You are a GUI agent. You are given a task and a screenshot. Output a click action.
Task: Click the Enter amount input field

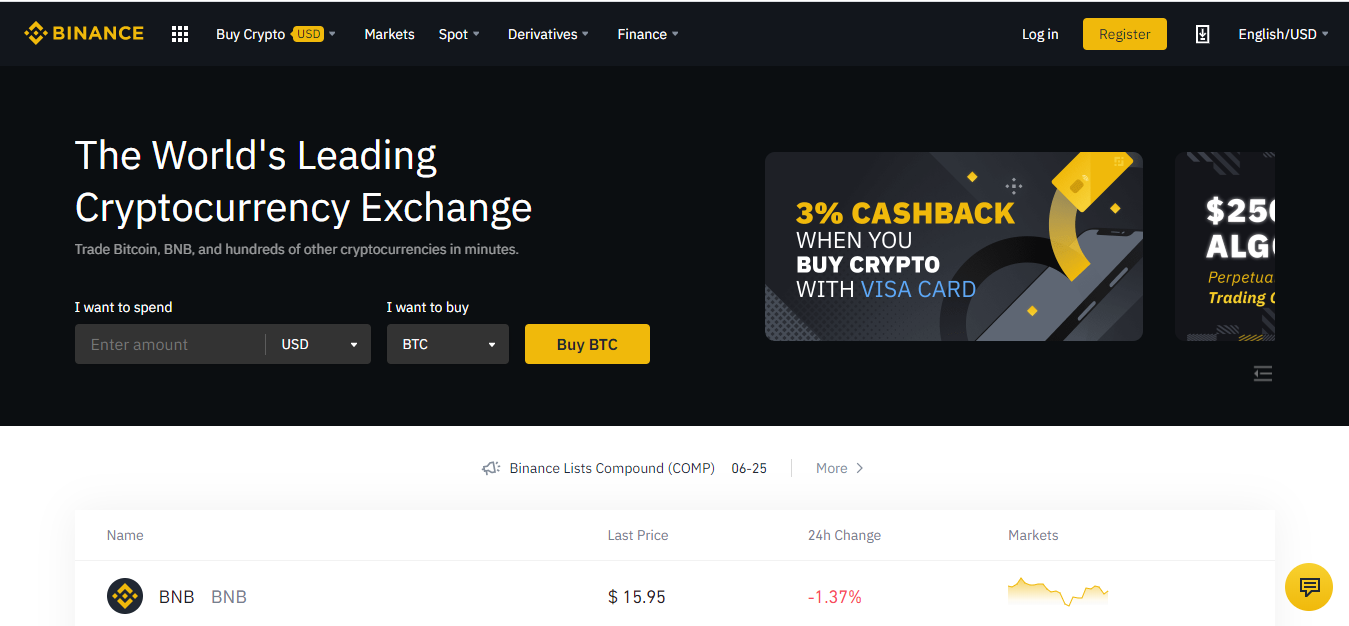coord(170,344)
